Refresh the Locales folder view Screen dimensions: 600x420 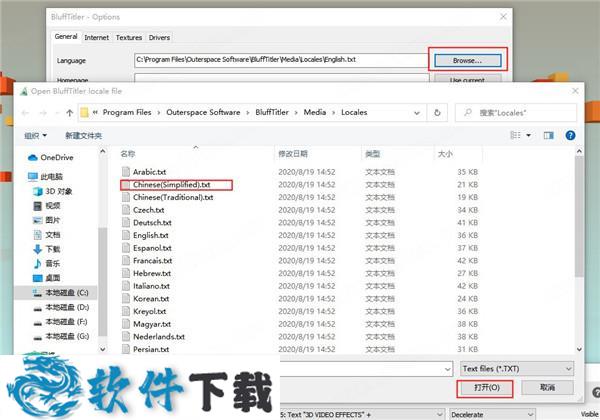(437, 113)
